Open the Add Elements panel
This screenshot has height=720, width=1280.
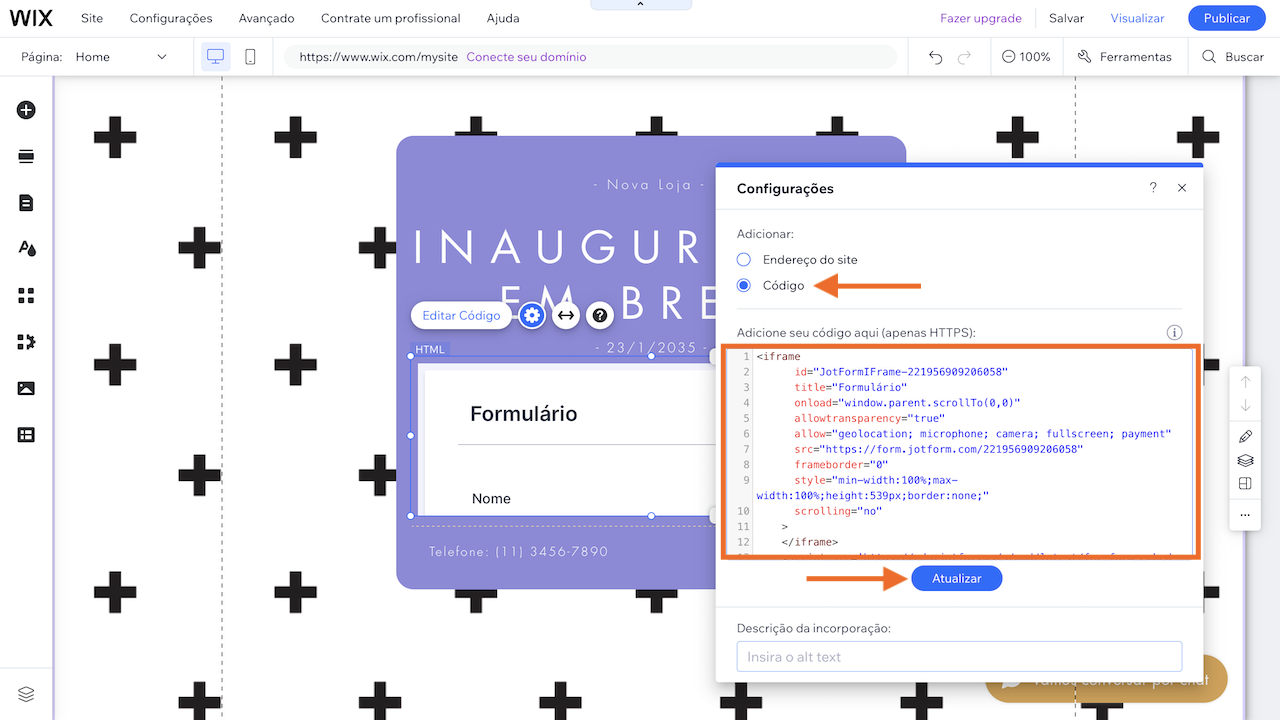tap(25, 110)
